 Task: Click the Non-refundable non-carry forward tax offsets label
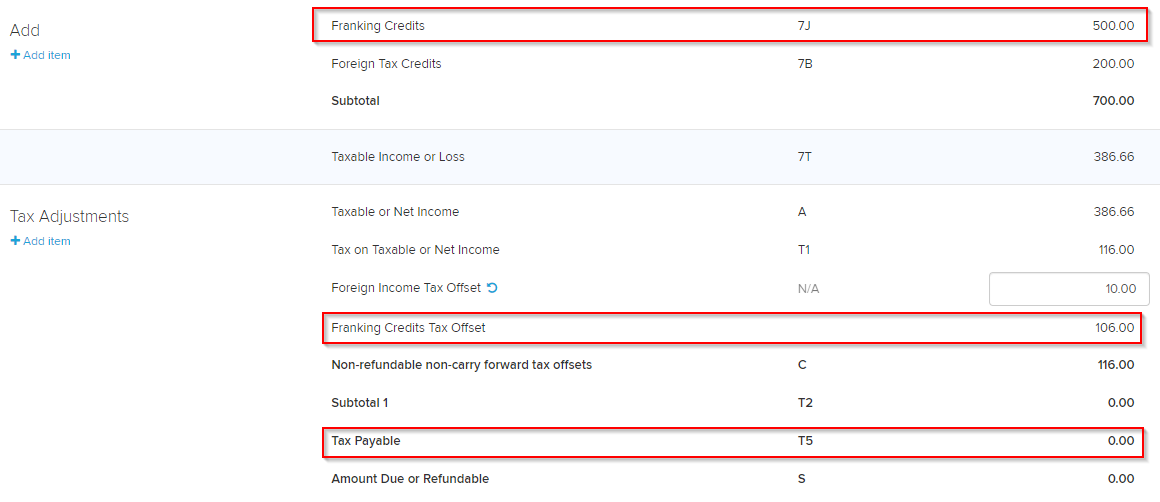[462, 364]
